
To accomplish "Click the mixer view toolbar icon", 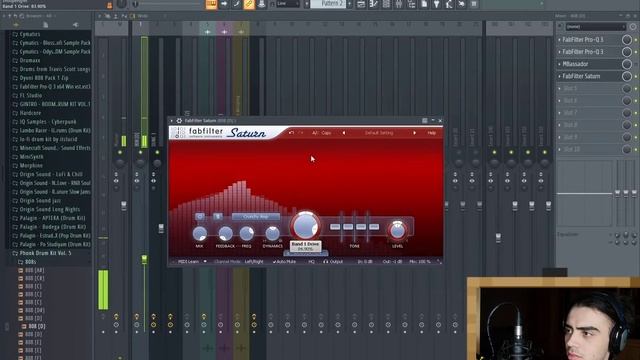I will [399, 4].
